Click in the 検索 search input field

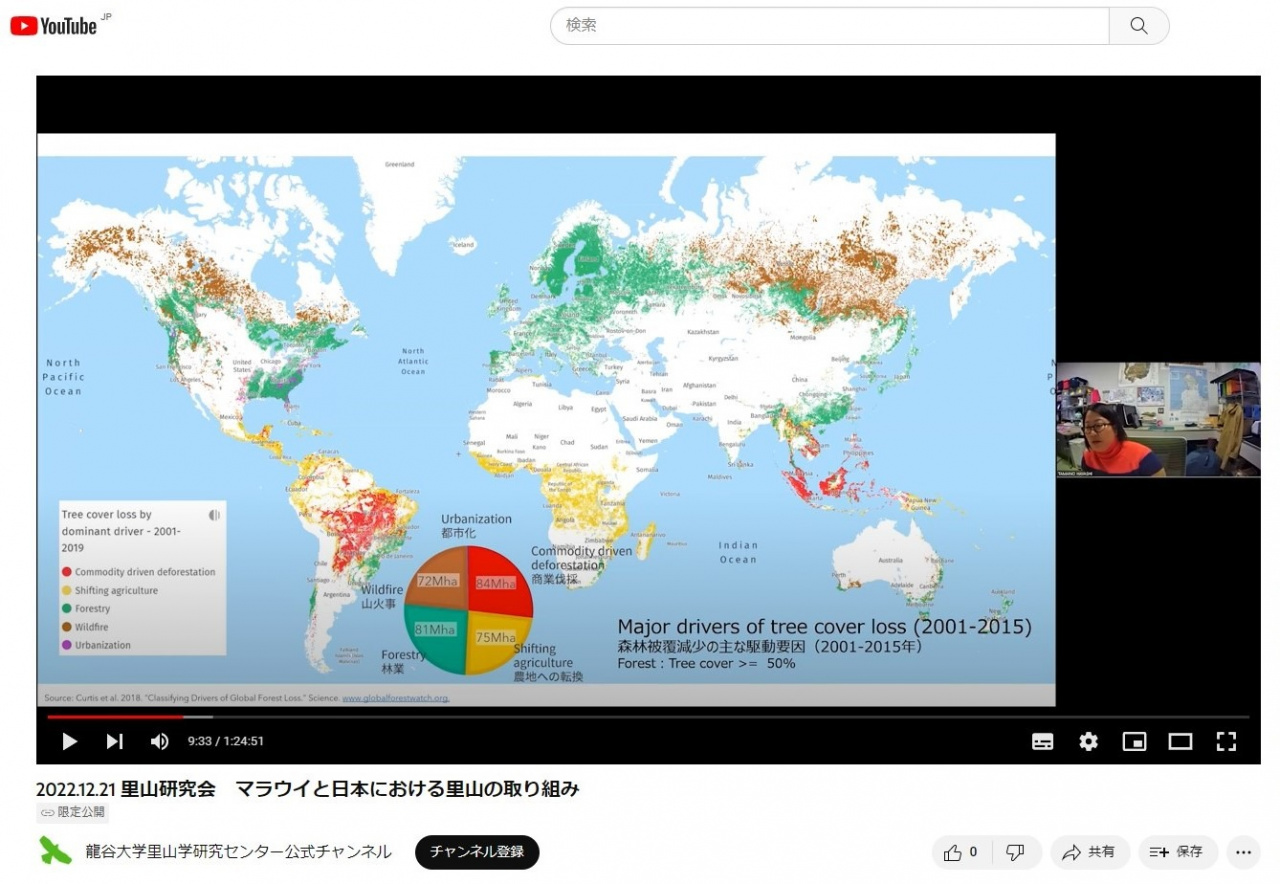point(830,26)
